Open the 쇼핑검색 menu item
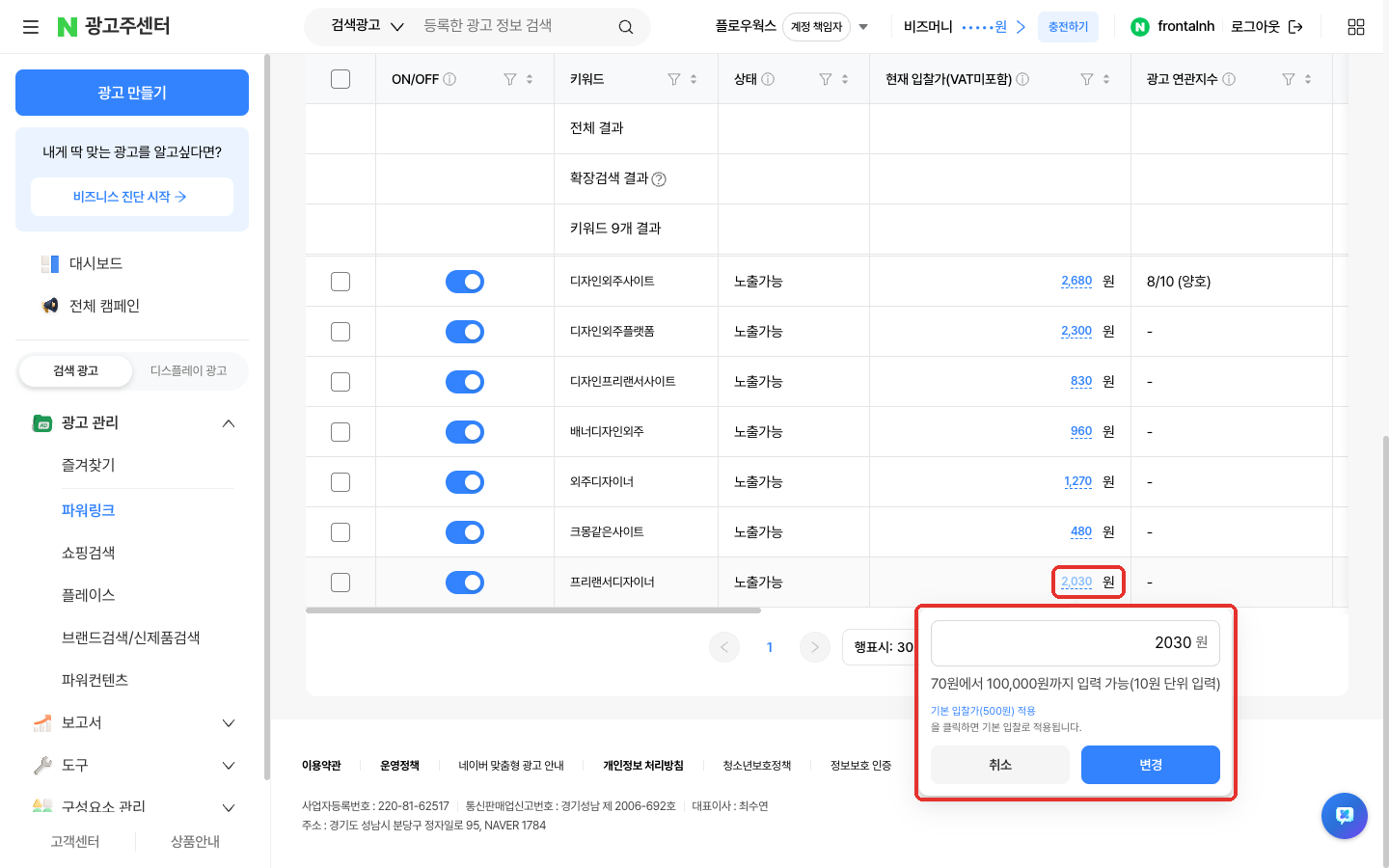Image resolution: width=1389 pixels, height=868 pixels. click(89, 553)
